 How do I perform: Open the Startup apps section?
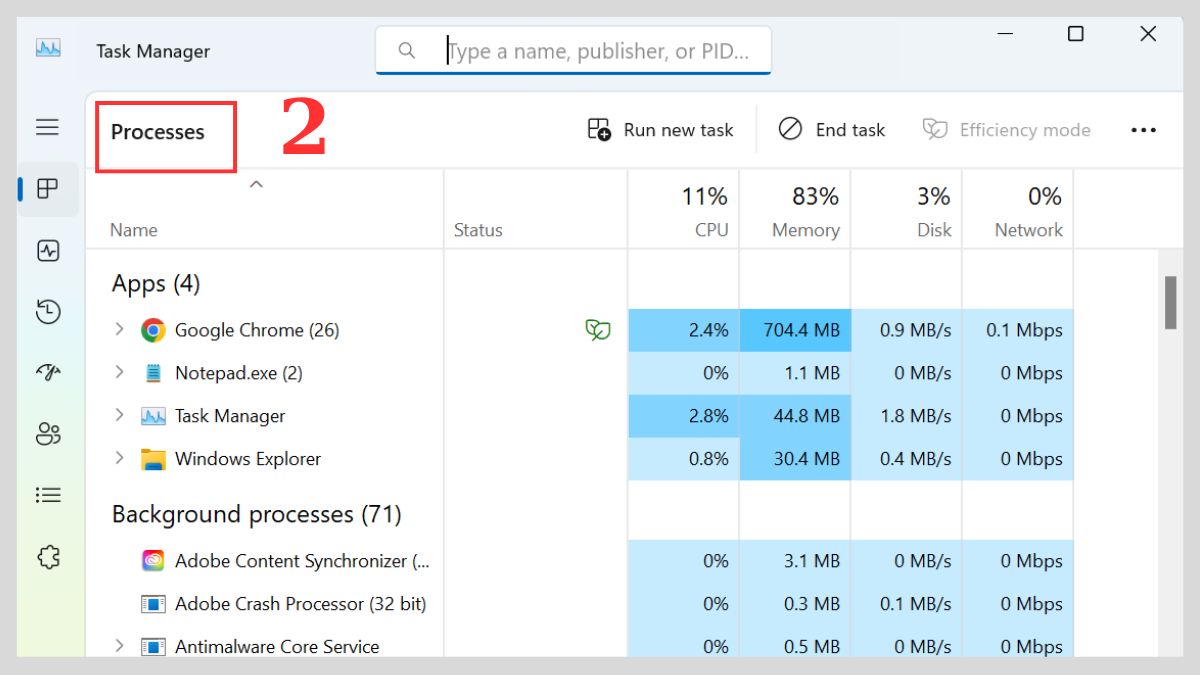pyautogui.click(x=48, y=373)
